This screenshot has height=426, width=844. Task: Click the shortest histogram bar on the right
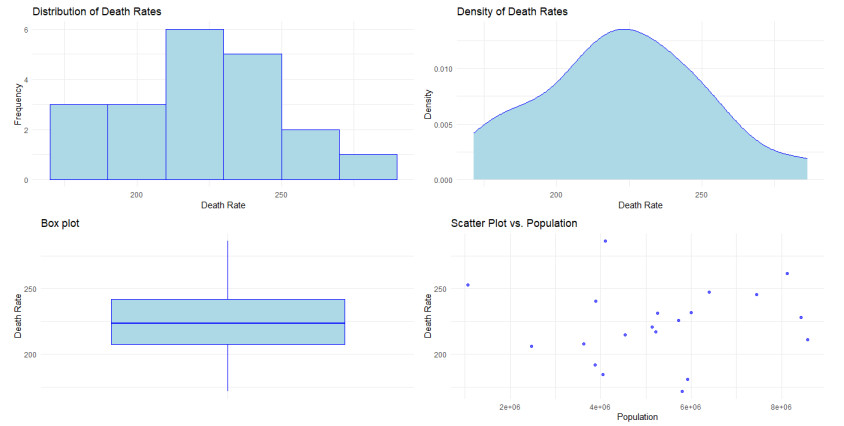tap(368, 167)
